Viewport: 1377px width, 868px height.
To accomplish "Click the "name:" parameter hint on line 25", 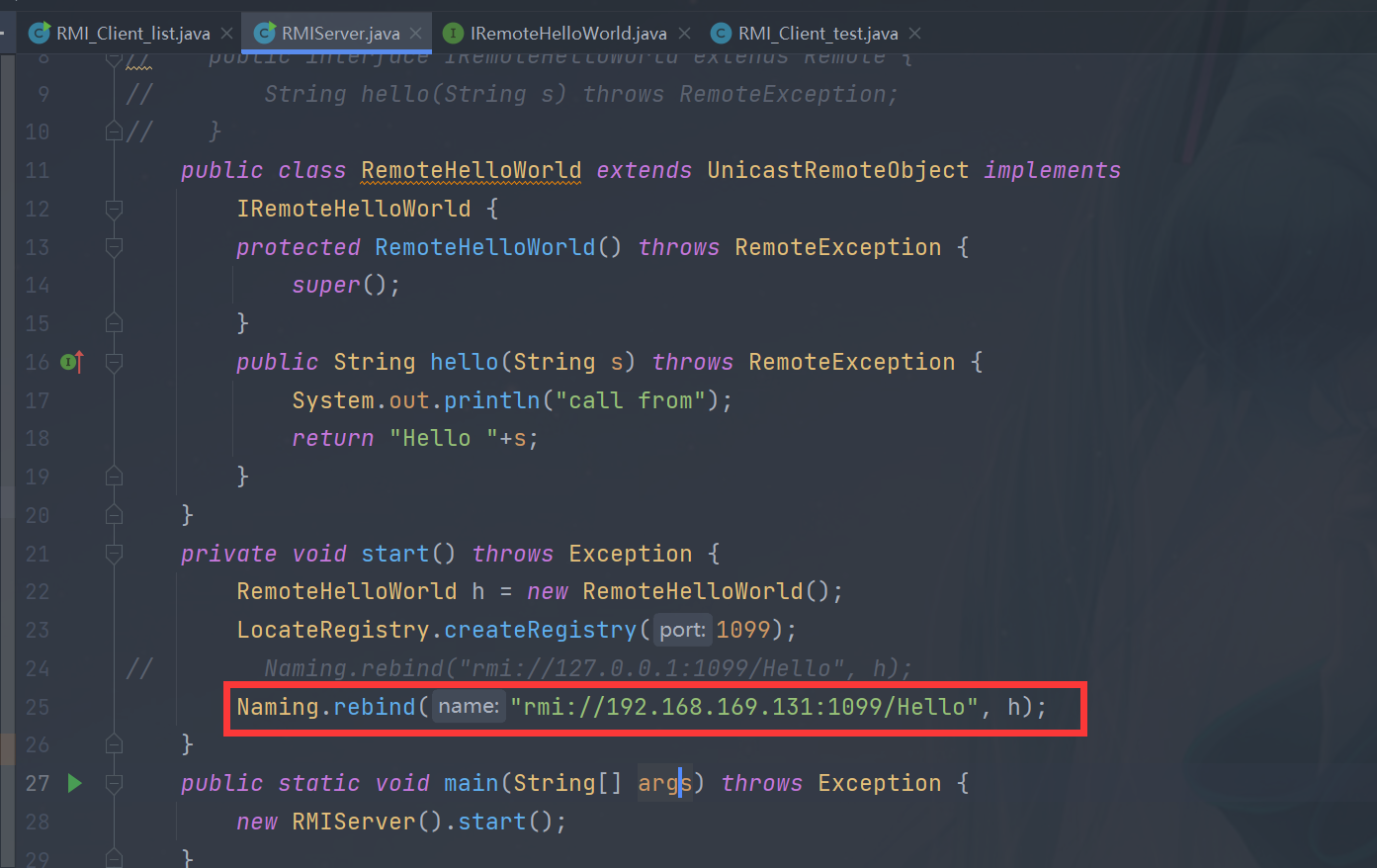I will [x=469, y=707].
